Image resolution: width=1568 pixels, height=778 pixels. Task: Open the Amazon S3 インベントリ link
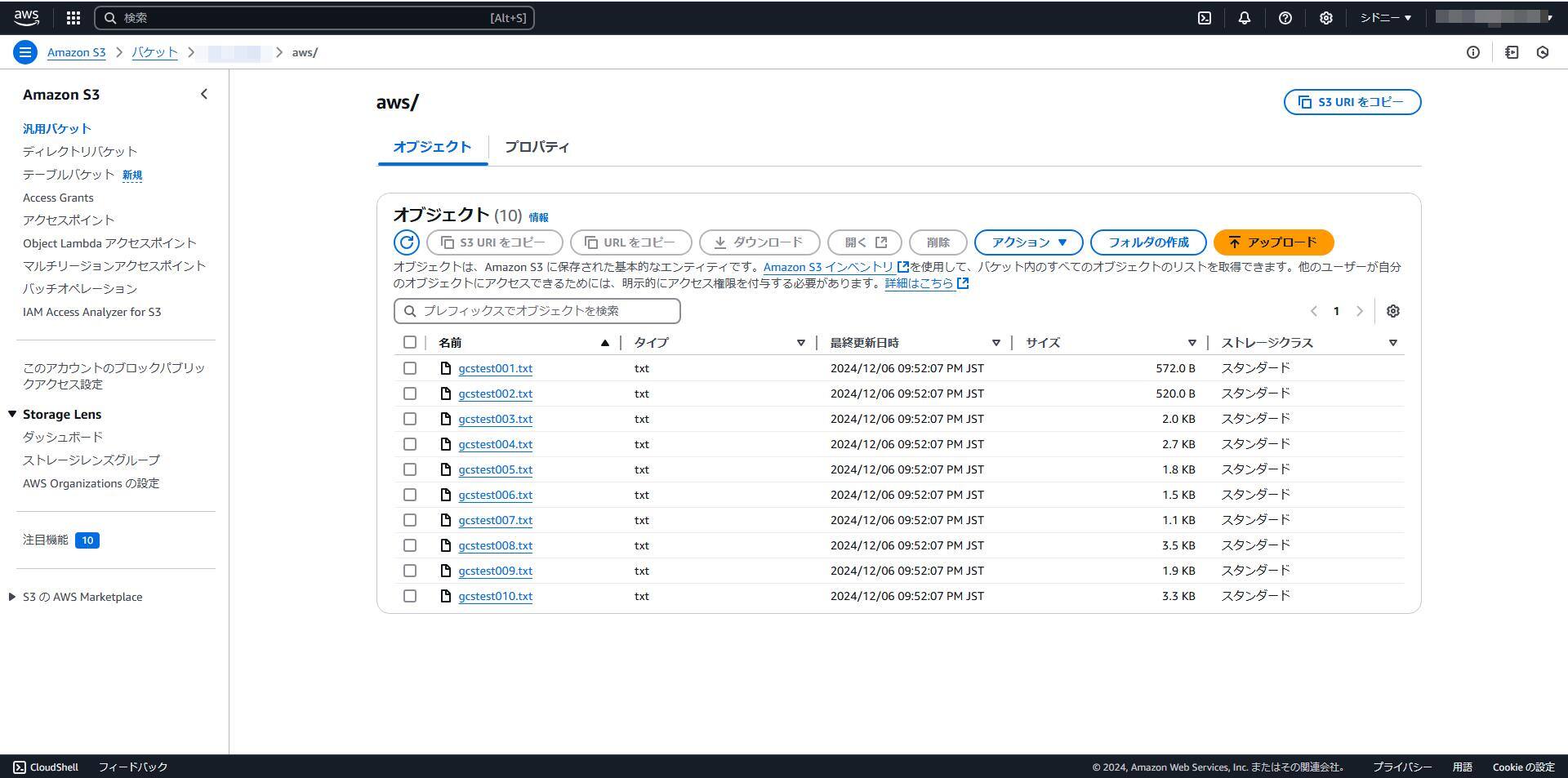(x=836, y=267)
